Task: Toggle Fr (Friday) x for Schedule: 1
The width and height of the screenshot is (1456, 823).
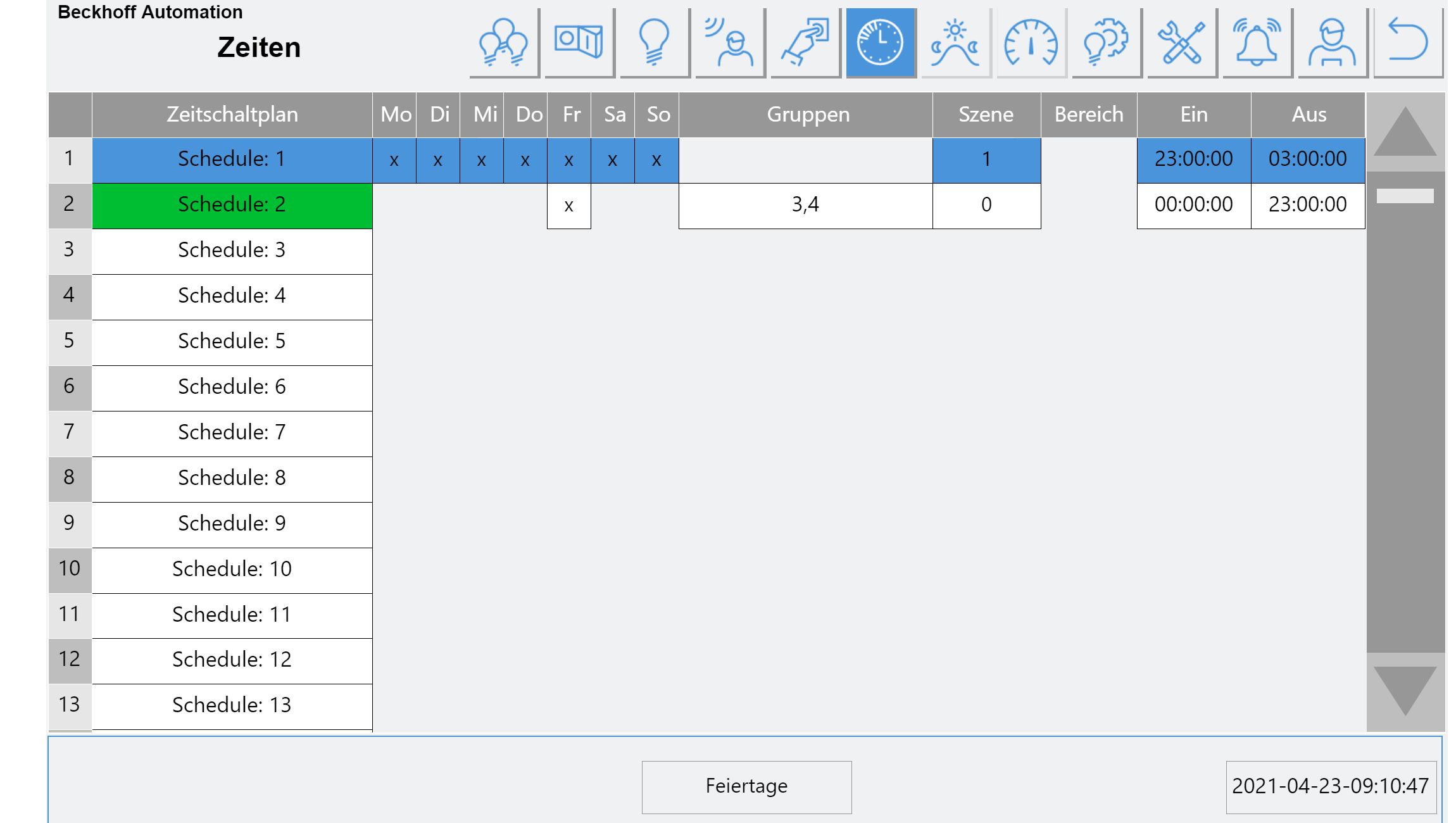Action: 569,160
